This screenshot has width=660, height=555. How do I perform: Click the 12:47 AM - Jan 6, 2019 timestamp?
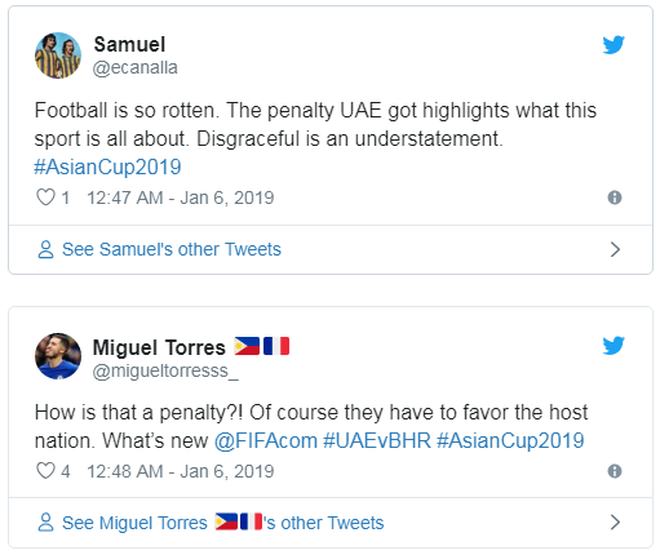[180, 198]
